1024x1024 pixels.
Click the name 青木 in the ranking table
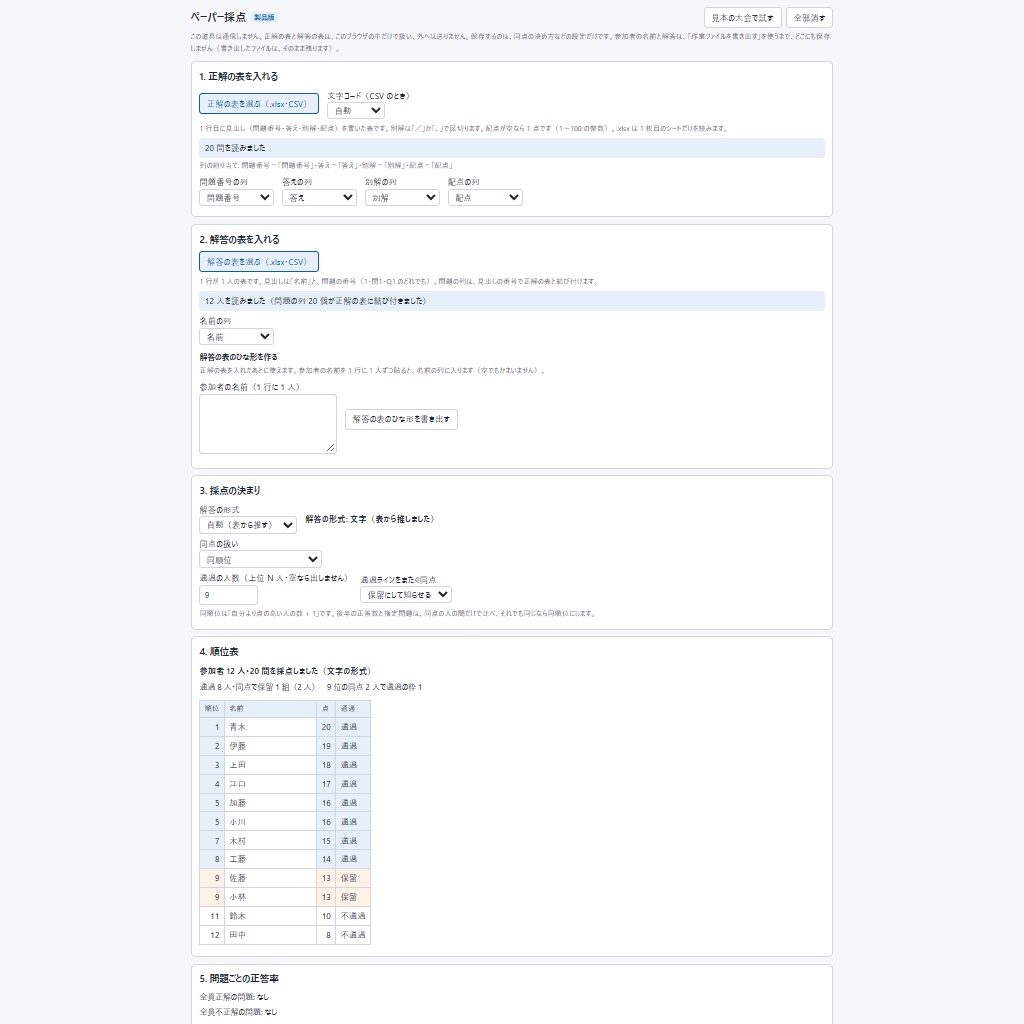coord(238,727)
